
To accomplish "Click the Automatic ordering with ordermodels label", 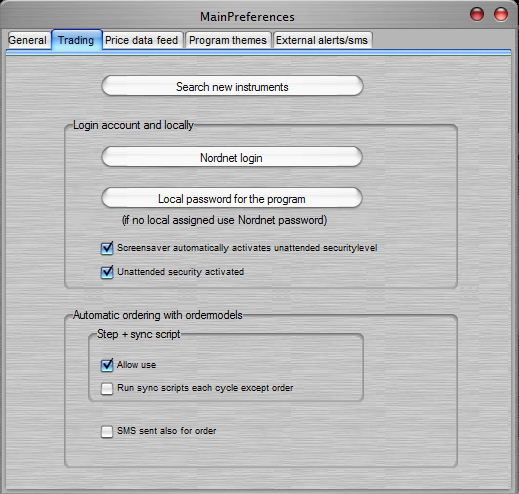I will point(158,315).
